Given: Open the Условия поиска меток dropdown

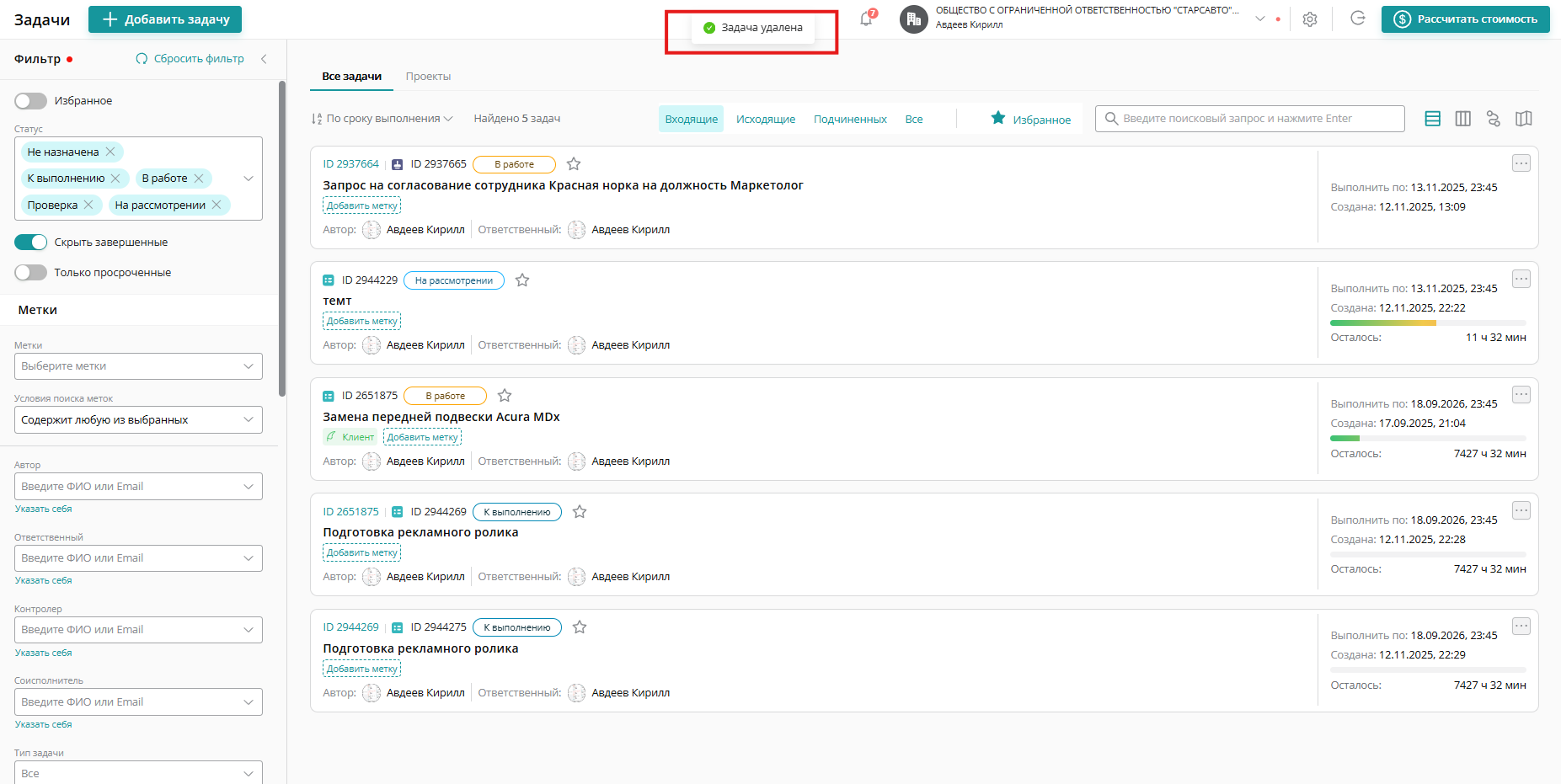Looking at the screenshot, I should [138, 420].
